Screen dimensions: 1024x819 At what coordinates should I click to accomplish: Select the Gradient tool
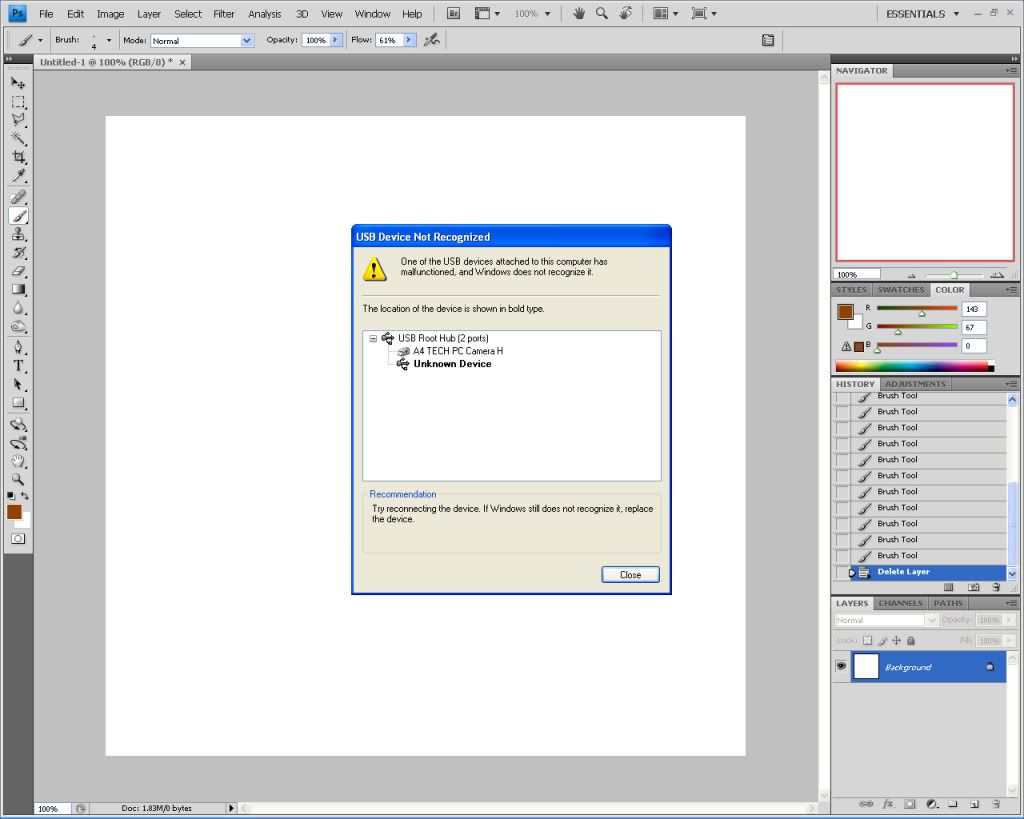[x=18, y=289]
